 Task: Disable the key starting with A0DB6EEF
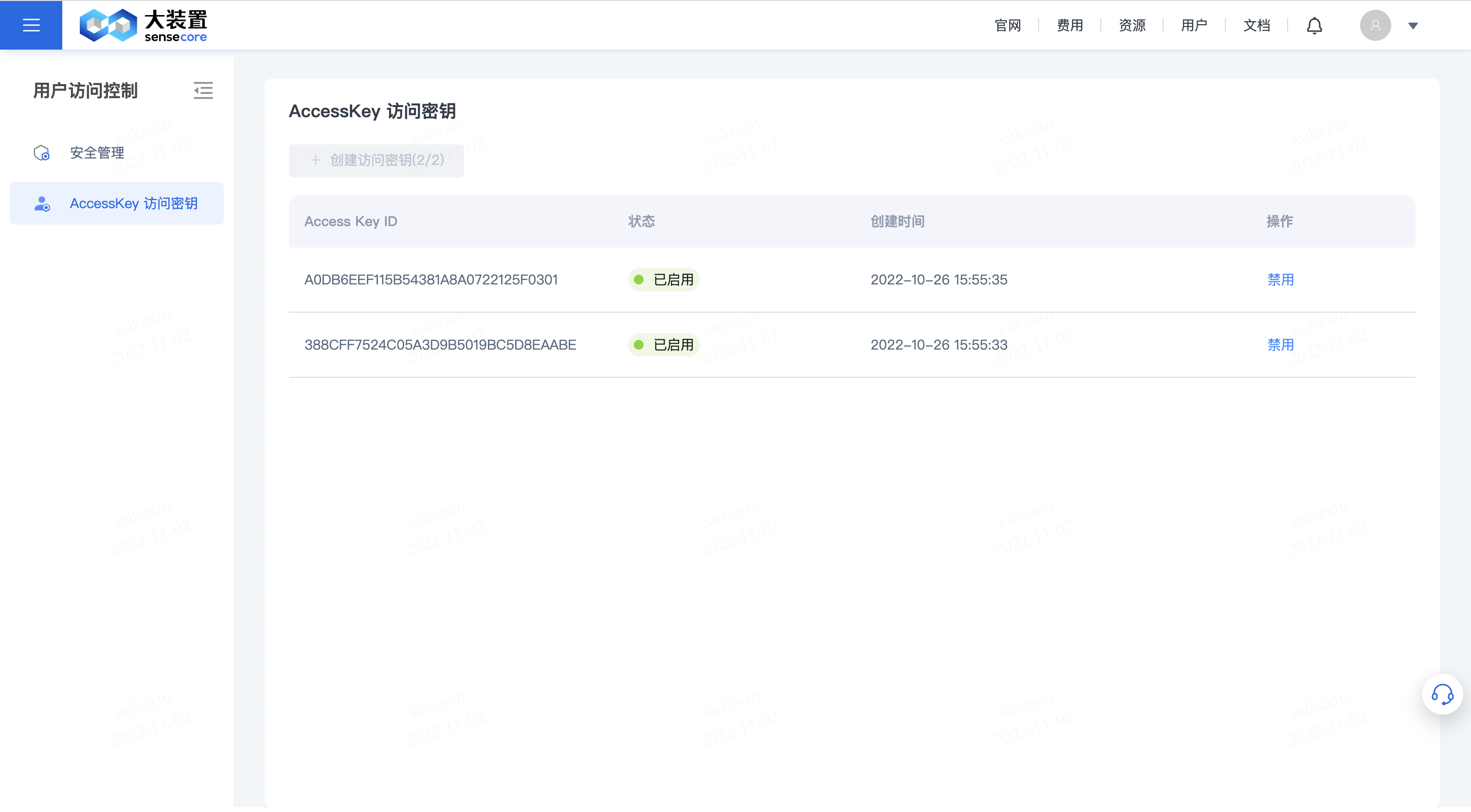pos(1280,280)
